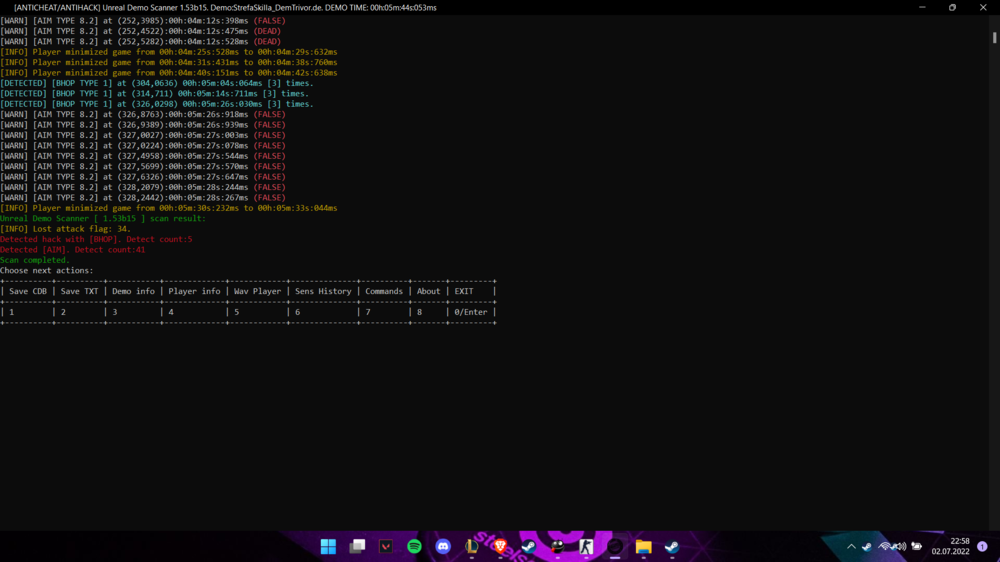Click the 'Wav Player' option in the menu
Viewport: 1000px width, 562px height.
point(257,292)
